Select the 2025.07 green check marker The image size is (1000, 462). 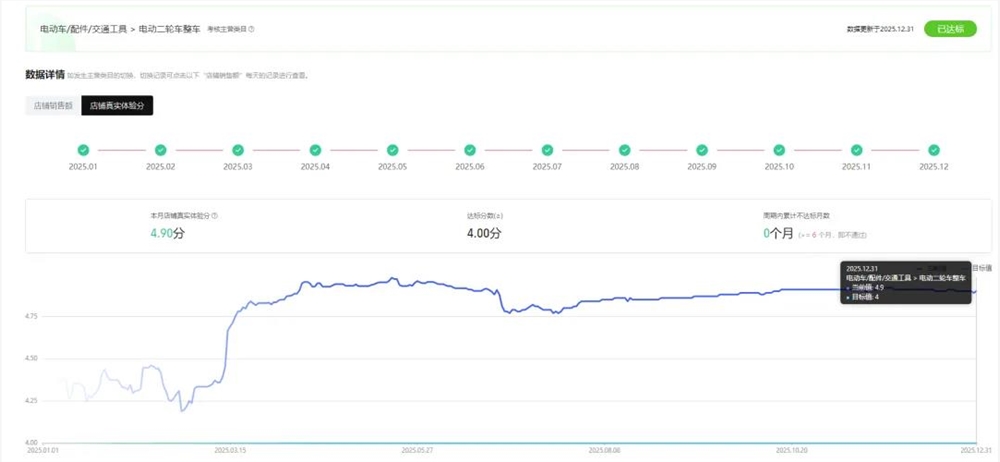[547, 150]
